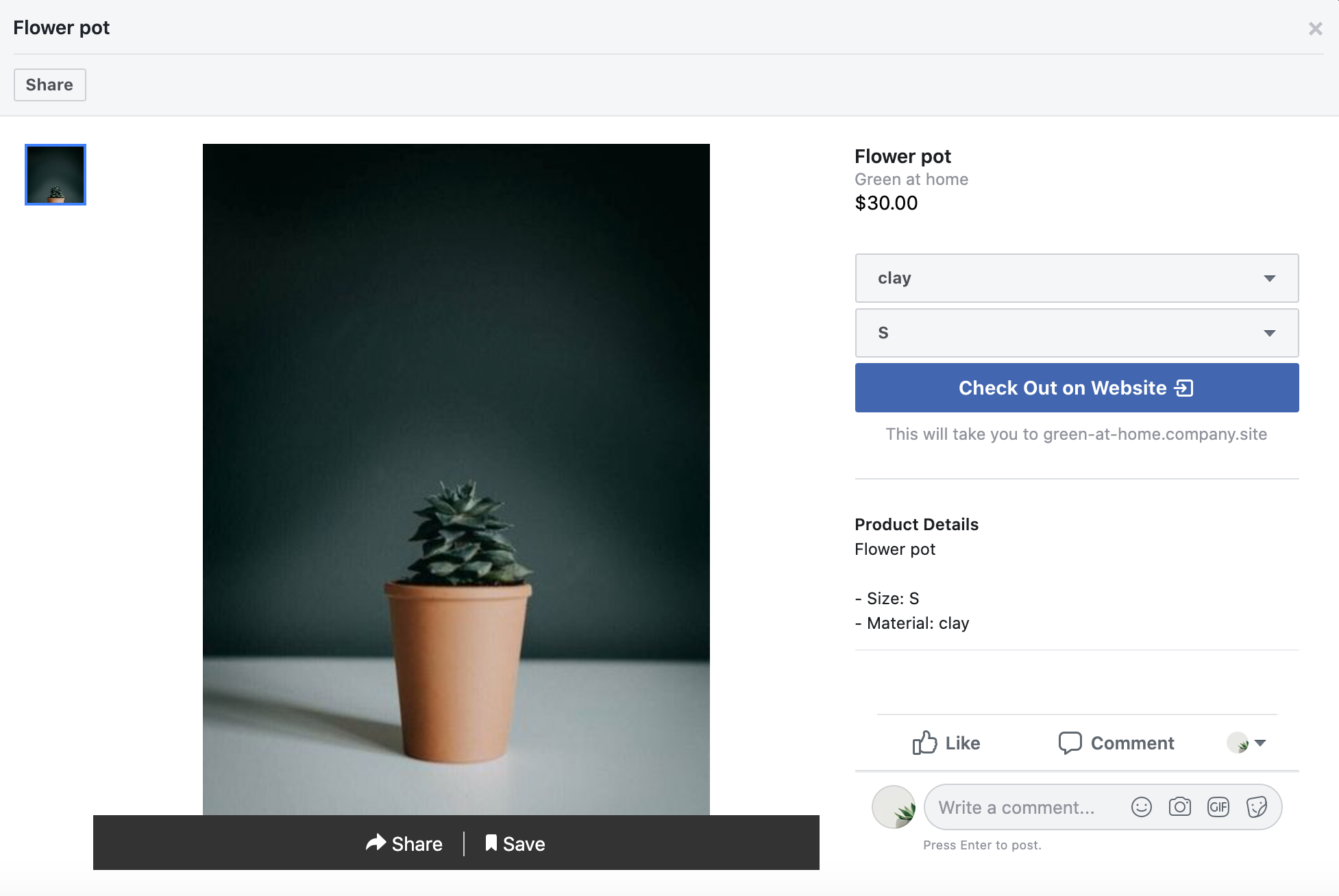This screenshot has height=896, width=1339.
Task: Click the sticker icon in the comment box
Action: (1257, 807)
